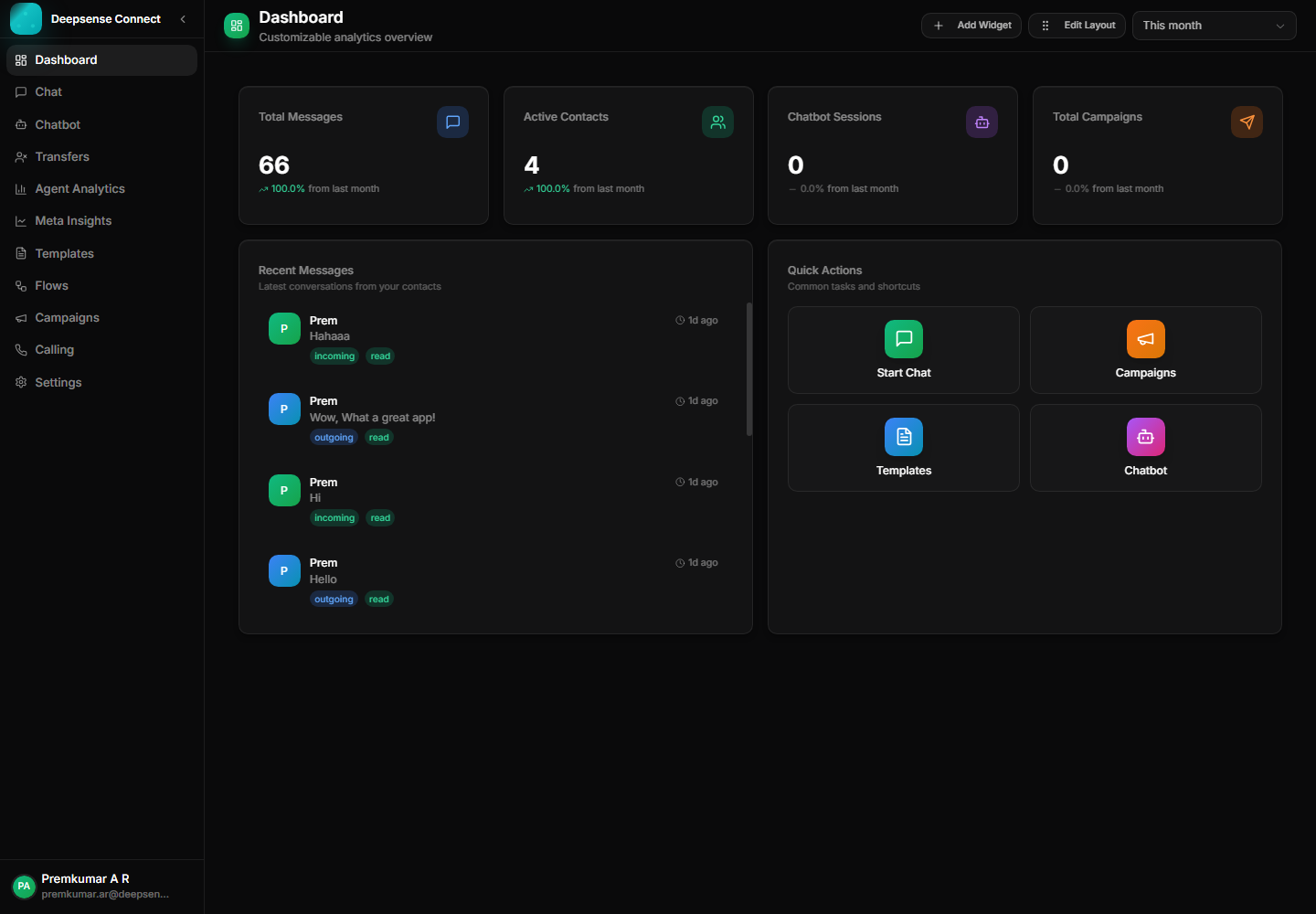Click the Start Chat quick action
Viewport: 1316px width, 914px height.
(x=903, y=350)
